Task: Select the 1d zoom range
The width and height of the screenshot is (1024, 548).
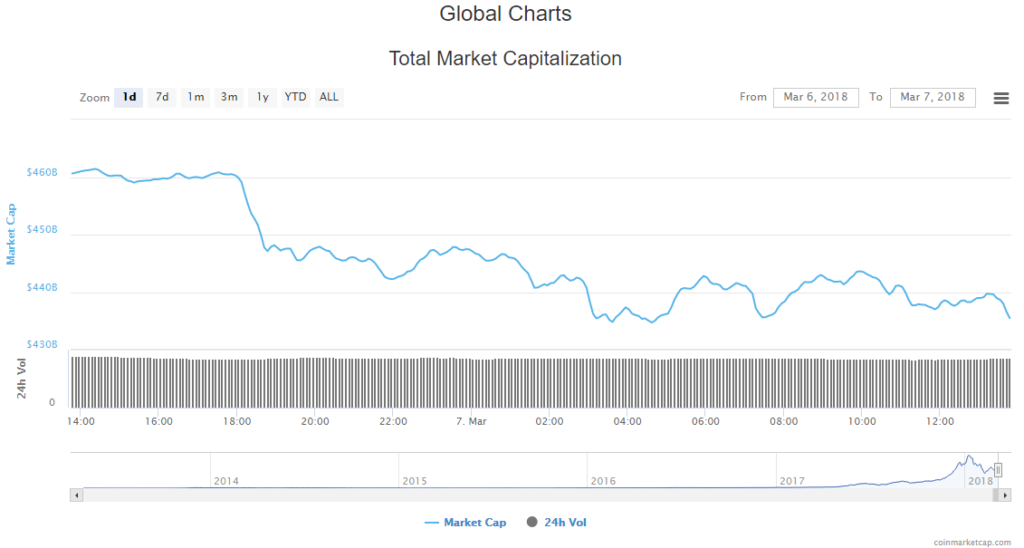Action: (129, 97)
